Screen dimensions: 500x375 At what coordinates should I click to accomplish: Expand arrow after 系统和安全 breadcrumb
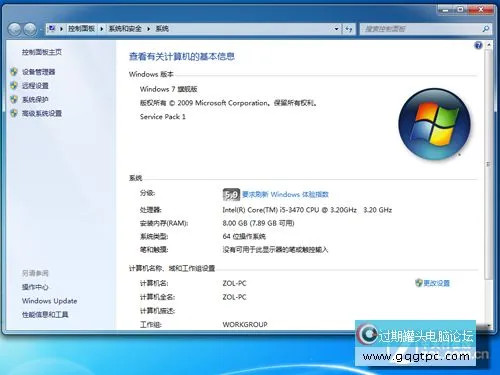click(x=149, y=29)
